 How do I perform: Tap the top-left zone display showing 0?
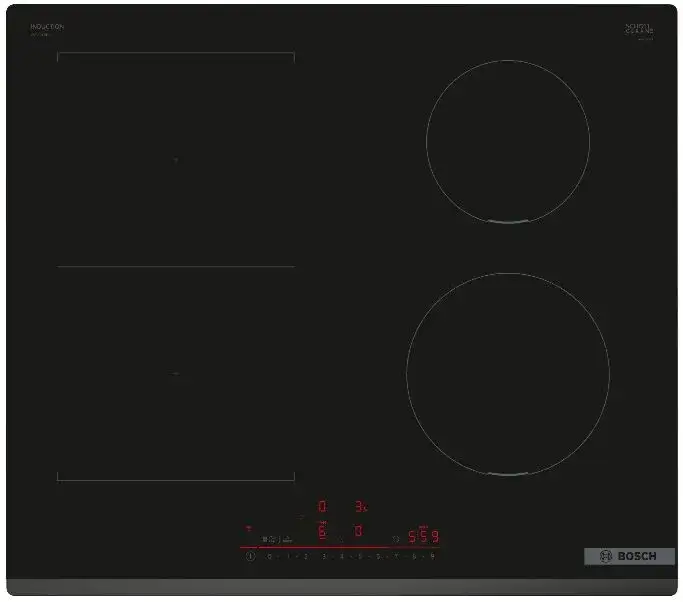coord(322,507)
